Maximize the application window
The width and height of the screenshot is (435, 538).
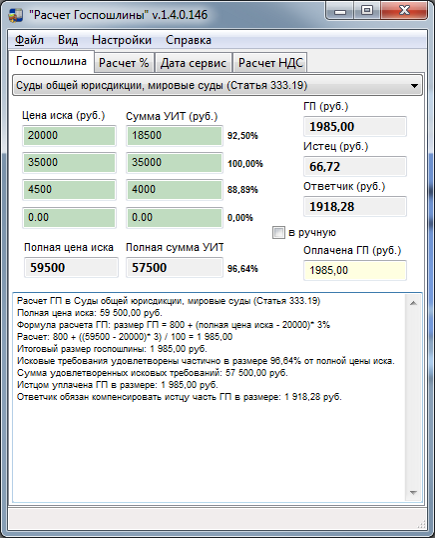tap(367, 11)
